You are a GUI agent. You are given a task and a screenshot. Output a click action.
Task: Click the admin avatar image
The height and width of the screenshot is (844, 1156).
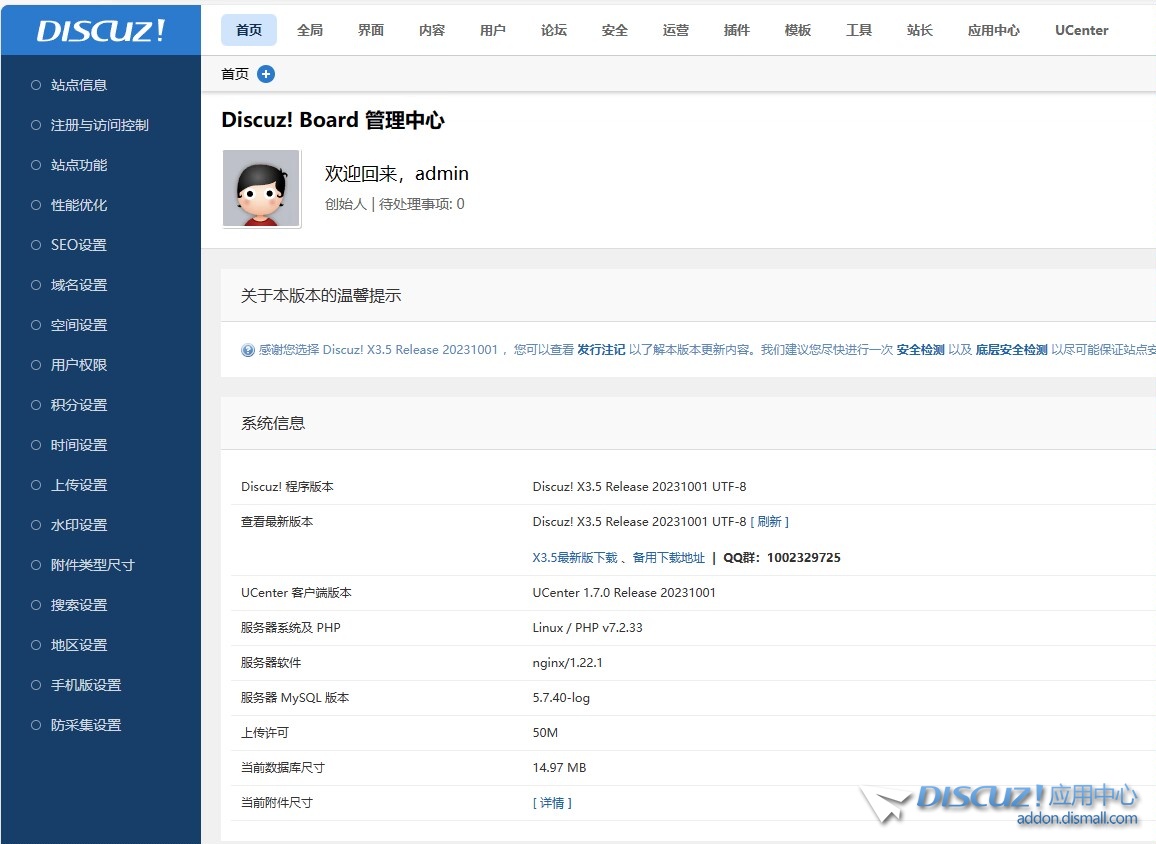(261, 189)
